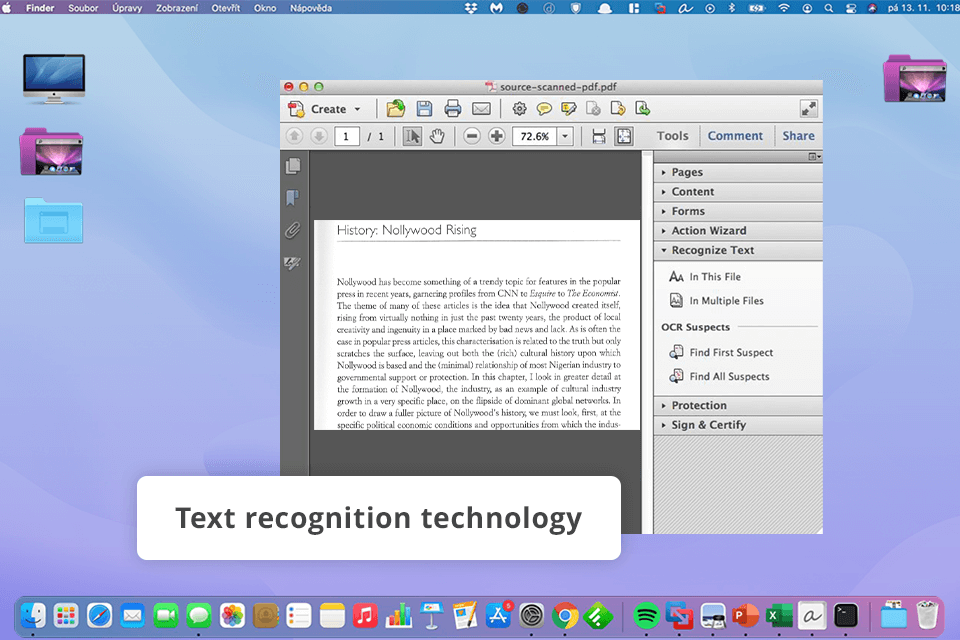
Task: Open the Attachments paperclip panel icon
Action: tap(293, 230)
